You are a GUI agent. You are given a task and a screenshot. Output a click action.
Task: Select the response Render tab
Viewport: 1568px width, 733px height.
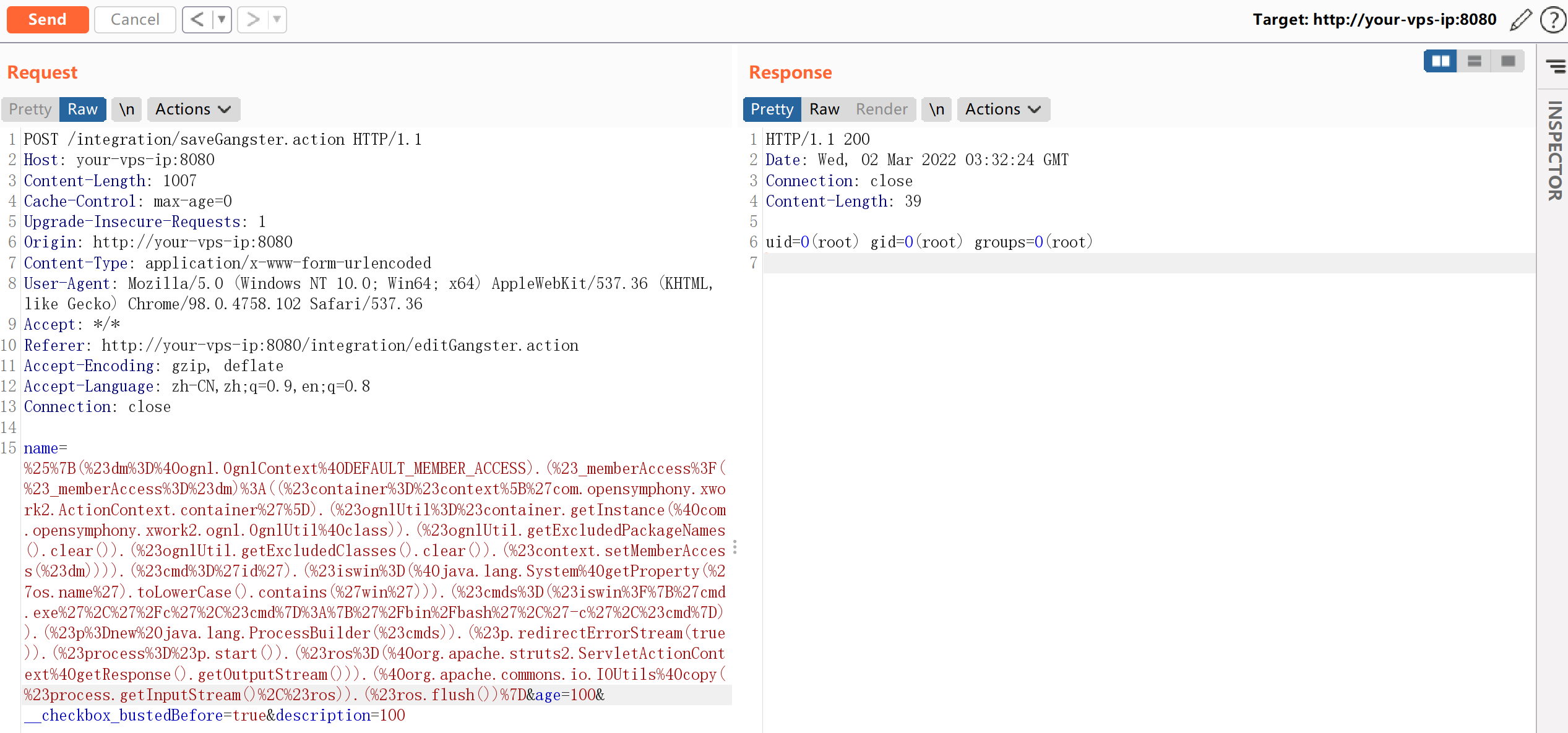pyautogui.click(x=881, y=109)
